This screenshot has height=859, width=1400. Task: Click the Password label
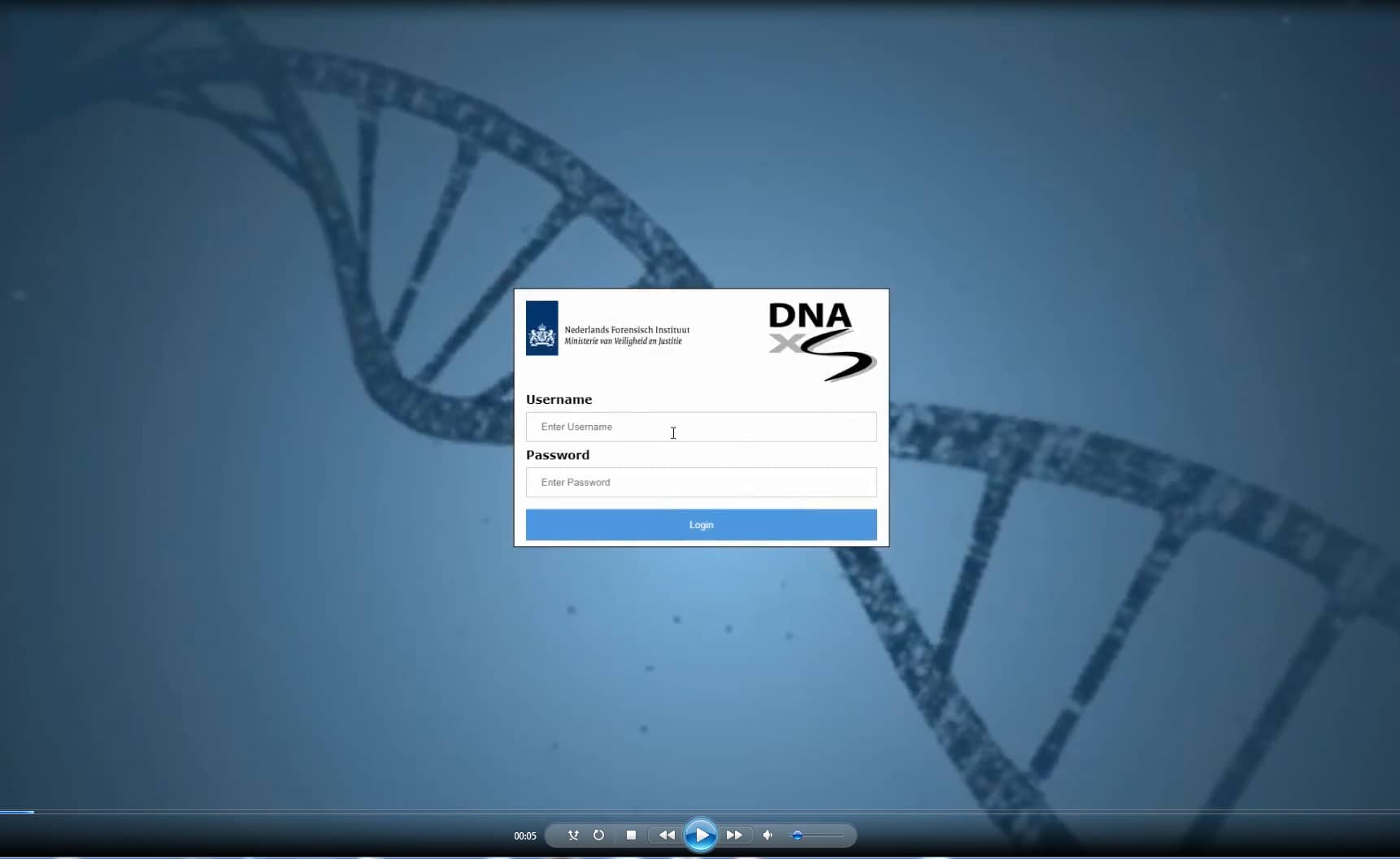point(558,455)
